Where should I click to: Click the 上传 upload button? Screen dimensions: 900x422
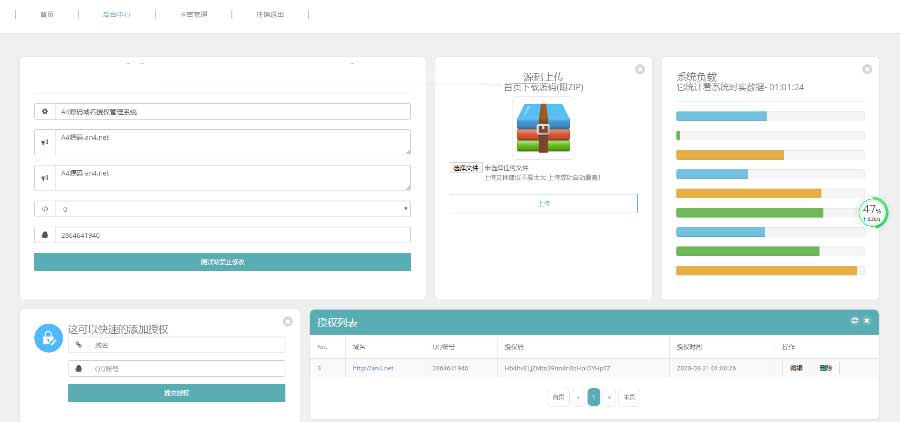[x=543, y=203]
